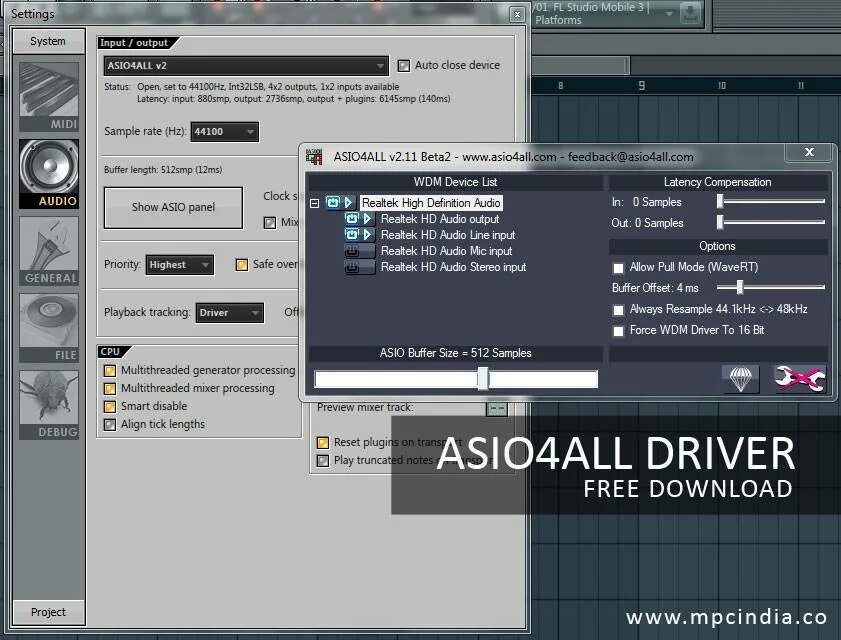Select the AUDIO settings speaker icon
841x640 pixels.
(x=49, y=174)
